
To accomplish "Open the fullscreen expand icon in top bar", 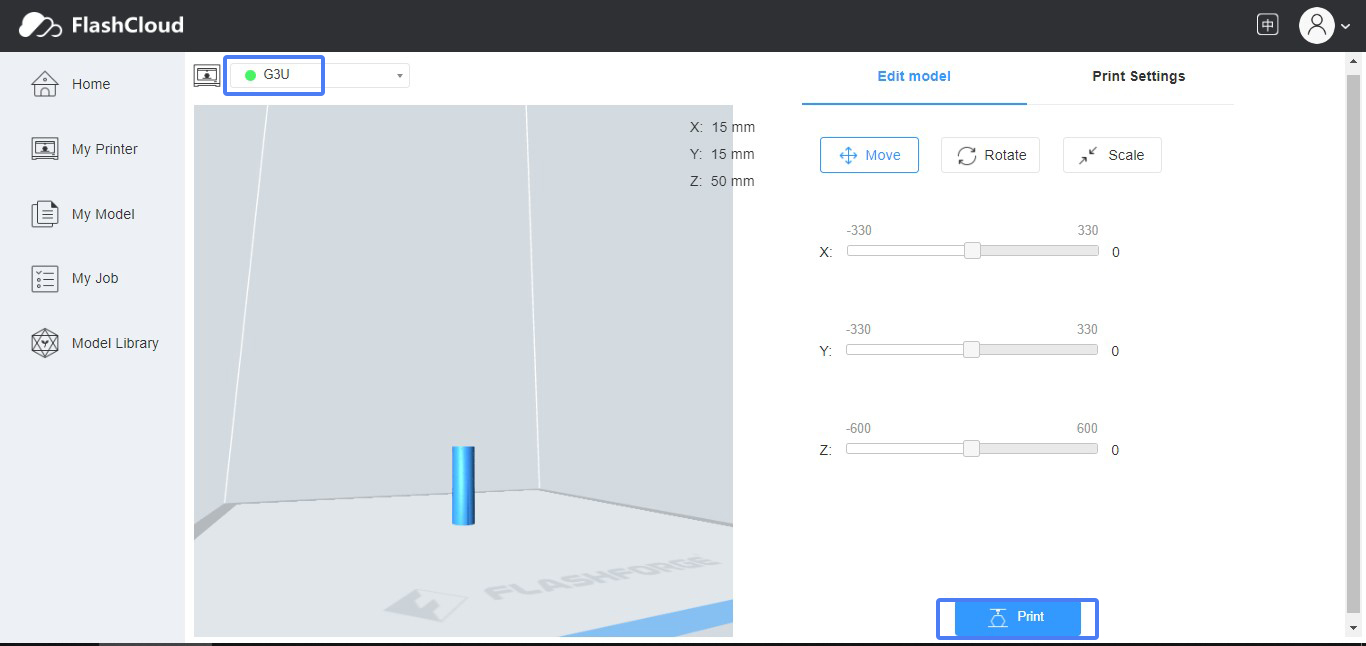I will pyautogui.click(x=1267, y=24).
